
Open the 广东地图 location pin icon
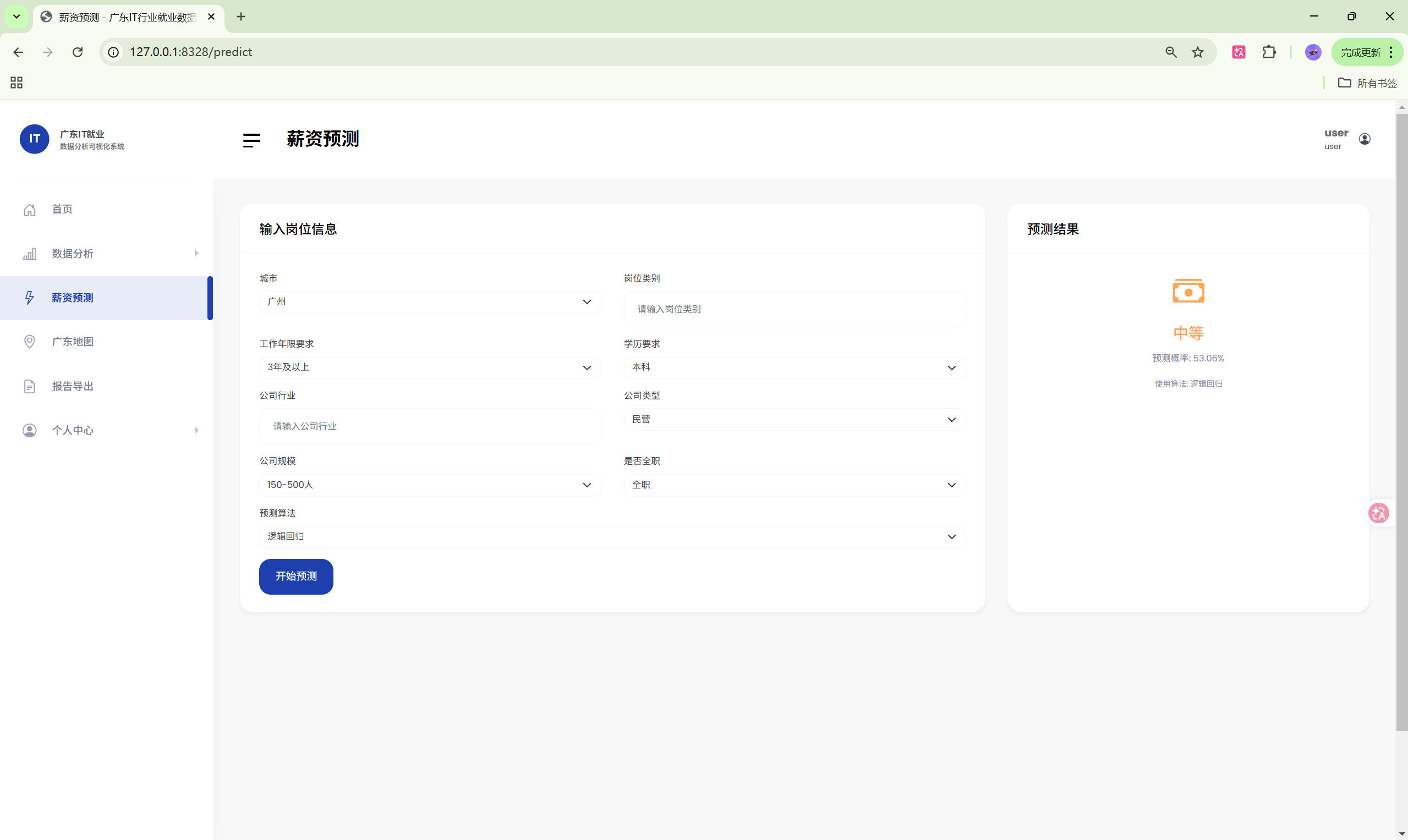[30, 341]
